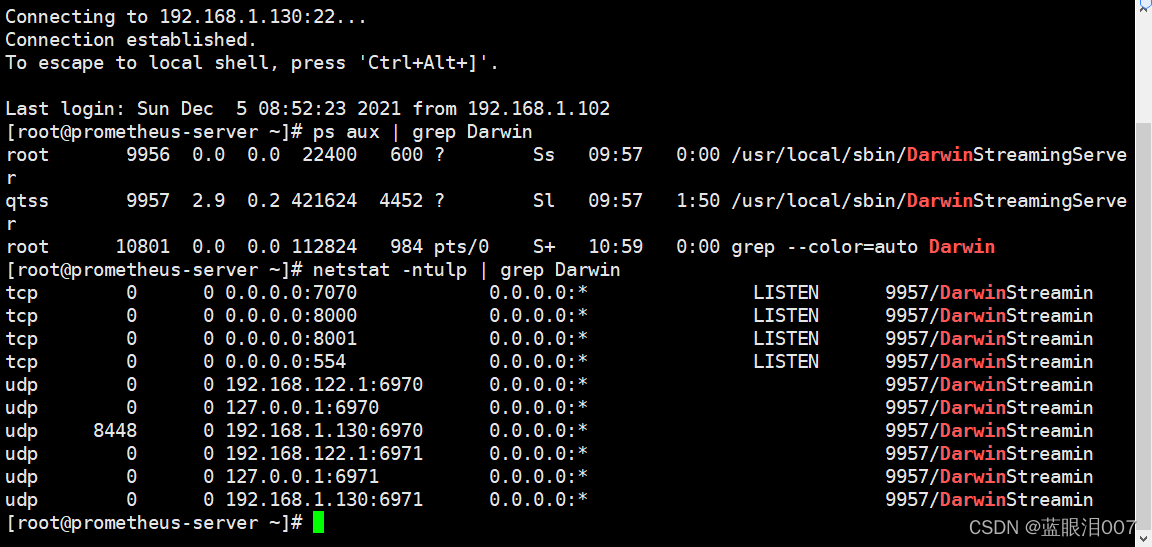Click the Recv-Q value 8448
The width and height of the screenshot is (1152, 547).
point(115,431)
